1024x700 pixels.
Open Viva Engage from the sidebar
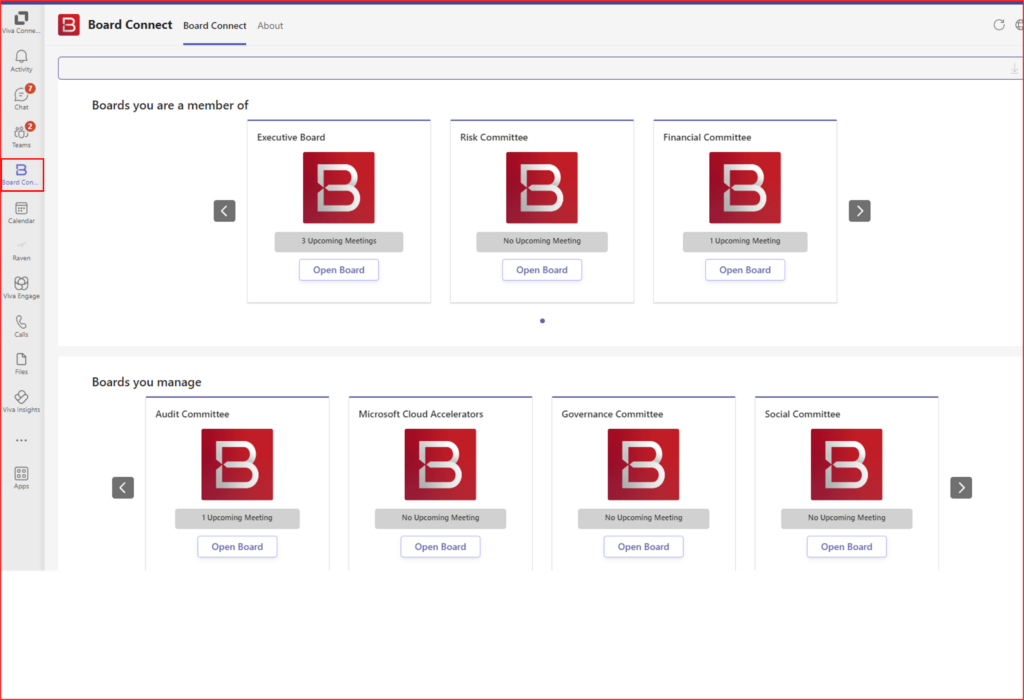pos(20,286)
